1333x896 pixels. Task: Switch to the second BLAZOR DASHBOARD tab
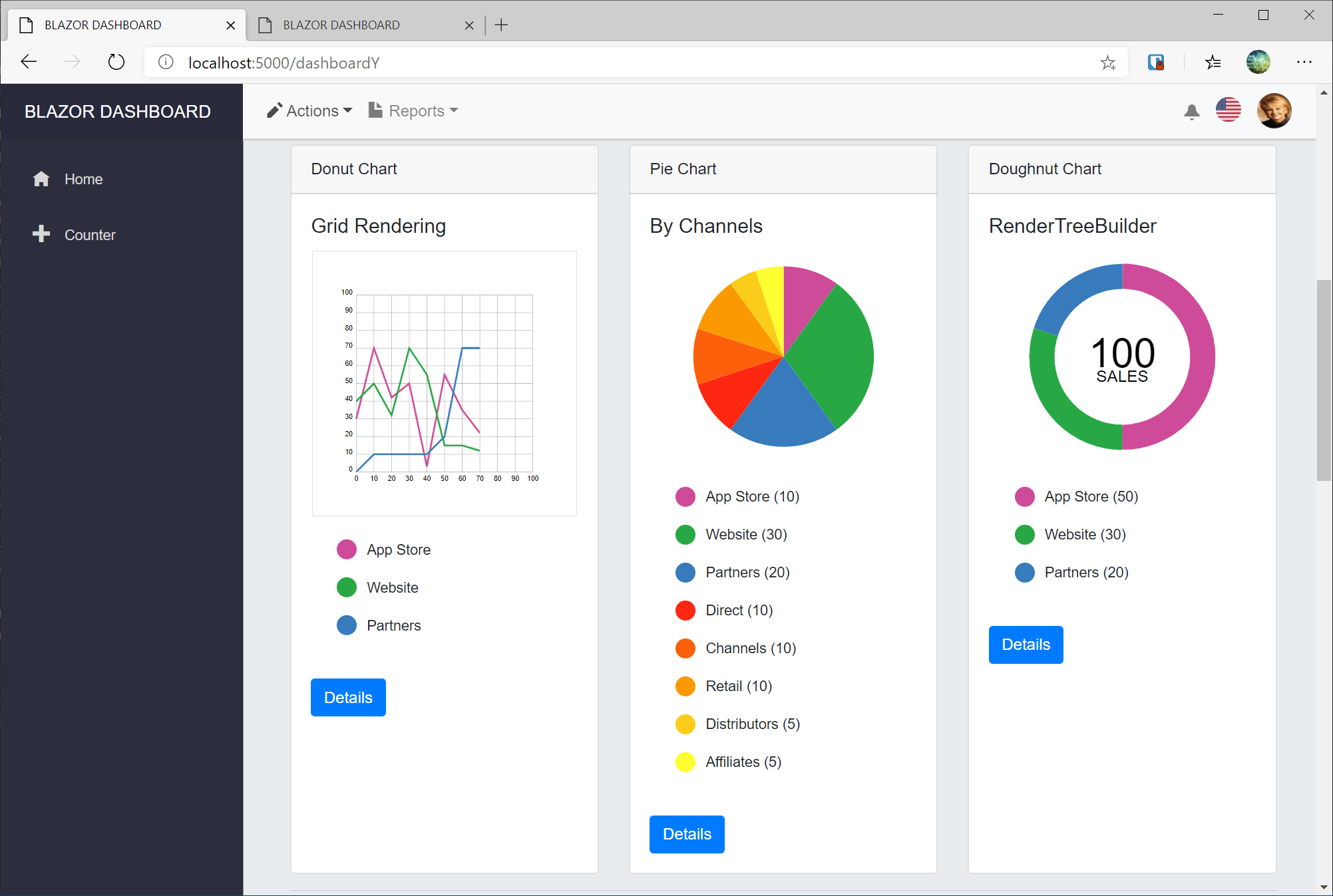341,25
